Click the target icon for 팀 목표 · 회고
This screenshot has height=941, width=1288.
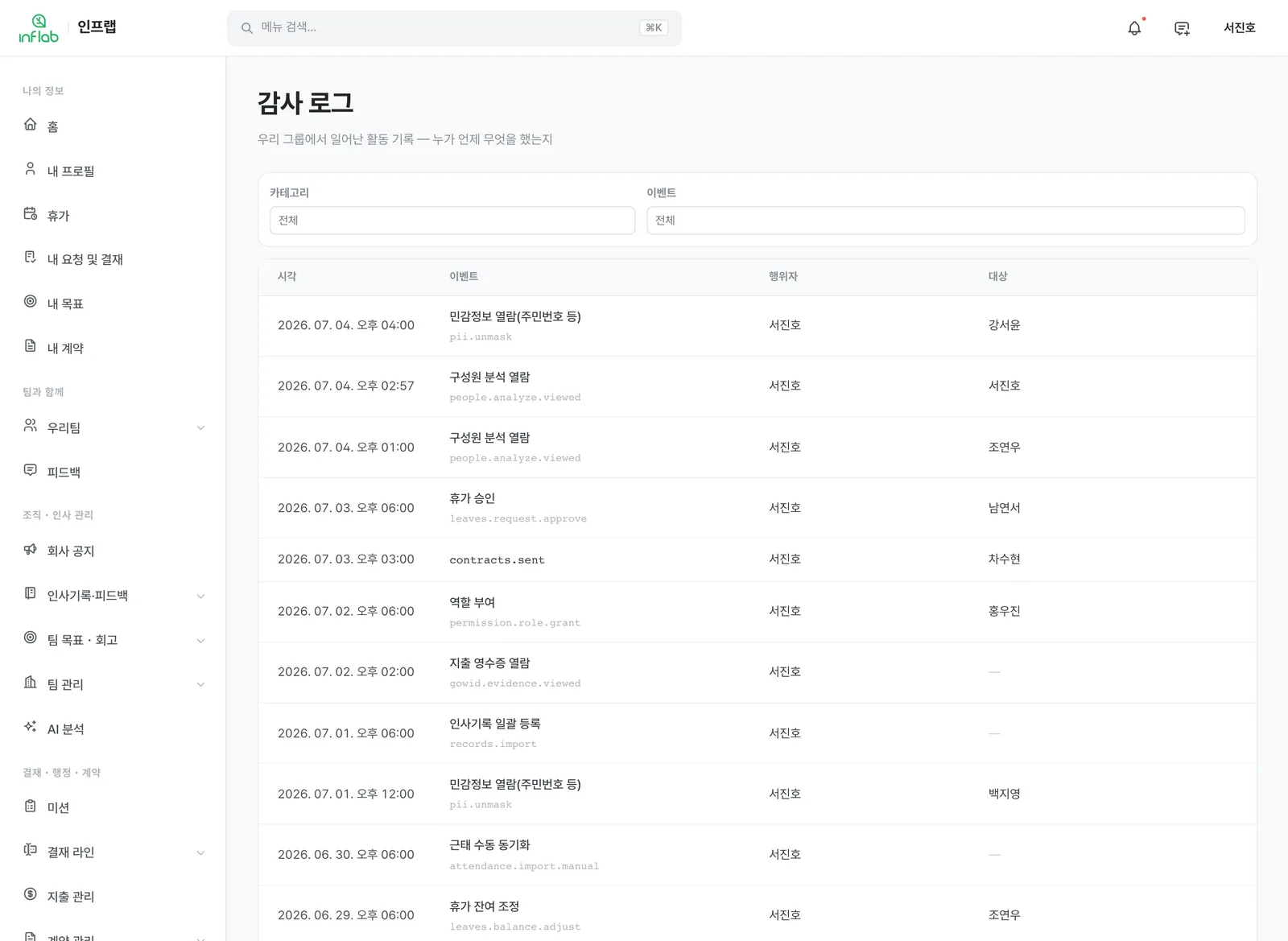(x=31, y=638)
